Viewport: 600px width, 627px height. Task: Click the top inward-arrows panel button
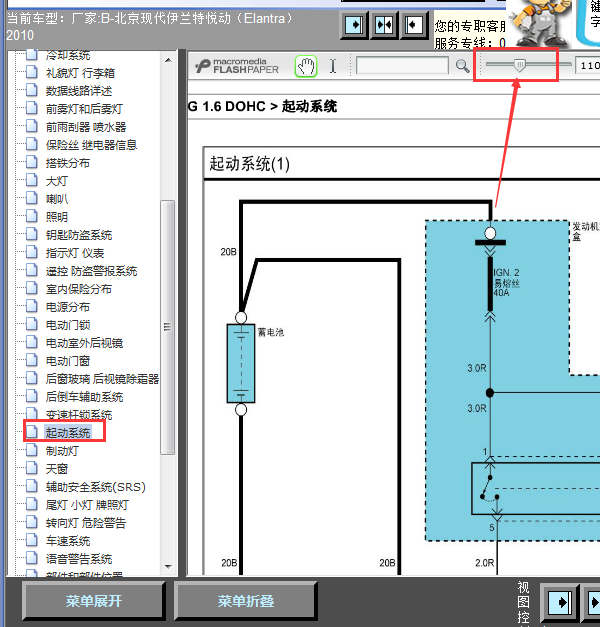pos(384,26)
